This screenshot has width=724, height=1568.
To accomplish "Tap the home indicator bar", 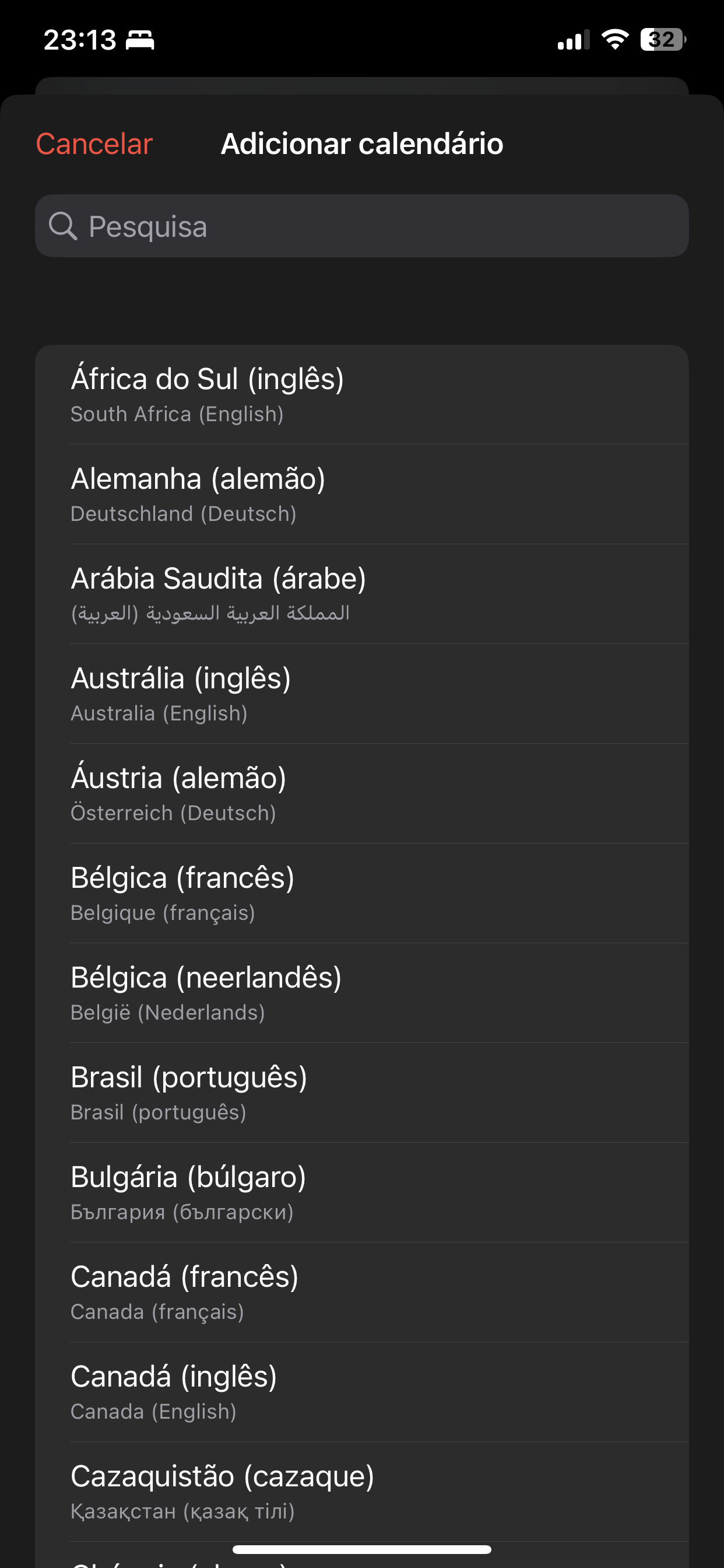I will coord(362,1549).
